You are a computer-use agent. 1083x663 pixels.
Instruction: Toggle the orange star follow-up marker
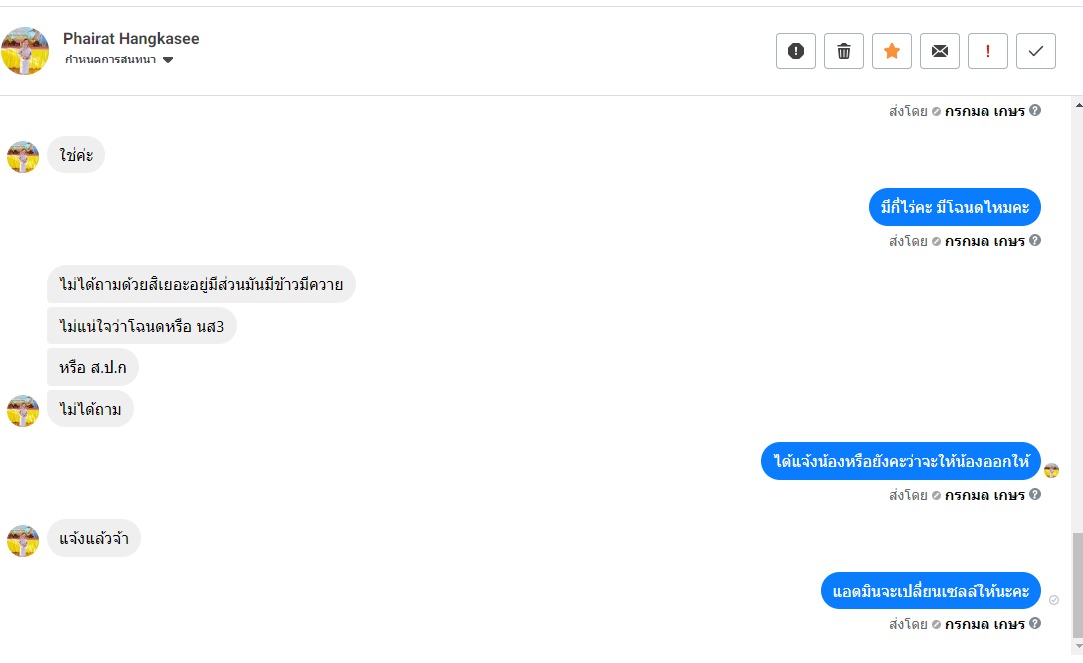pyautogui.click(x=892, y=51)
